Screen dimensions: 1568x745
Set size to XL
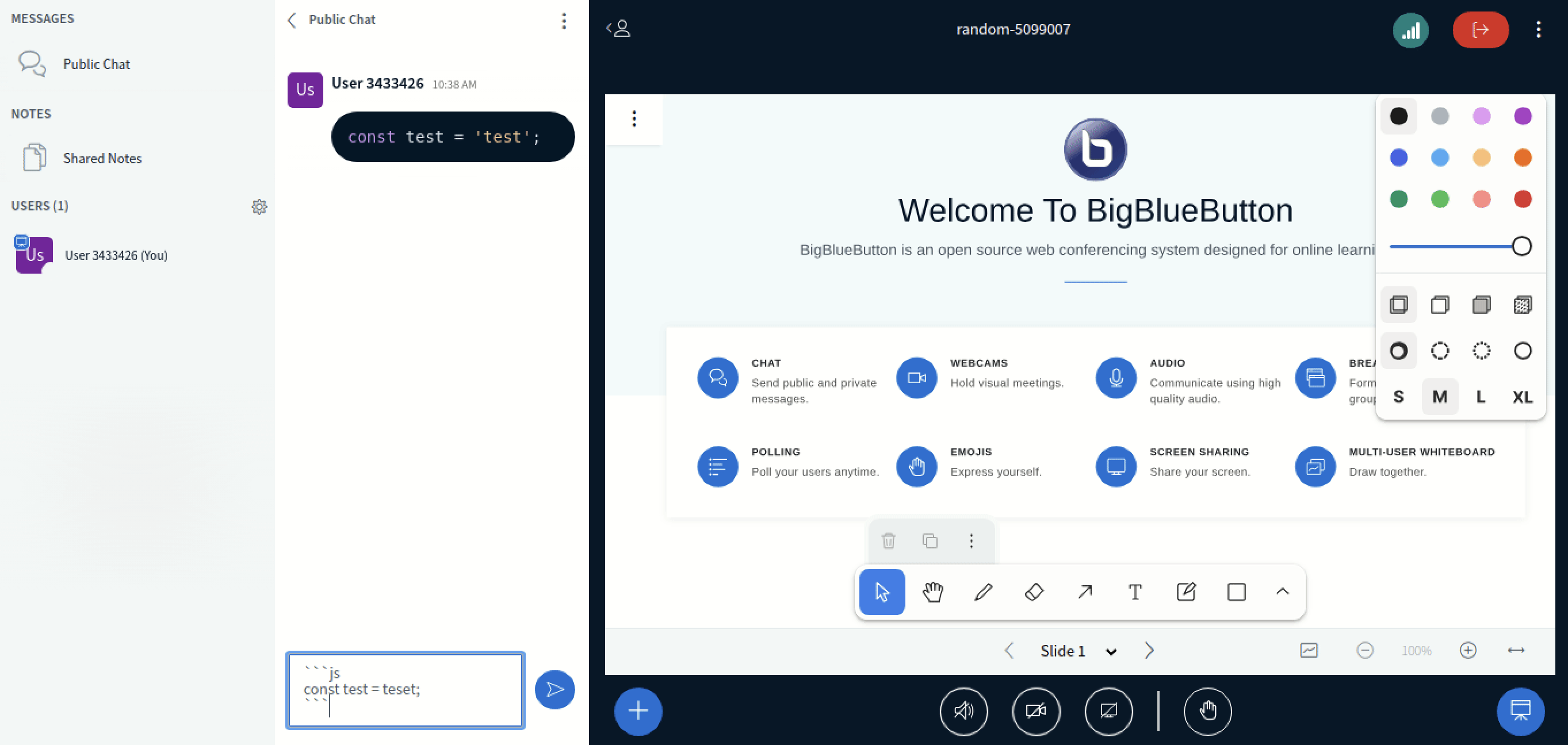pyautogui.click(x=1523, y=397)
